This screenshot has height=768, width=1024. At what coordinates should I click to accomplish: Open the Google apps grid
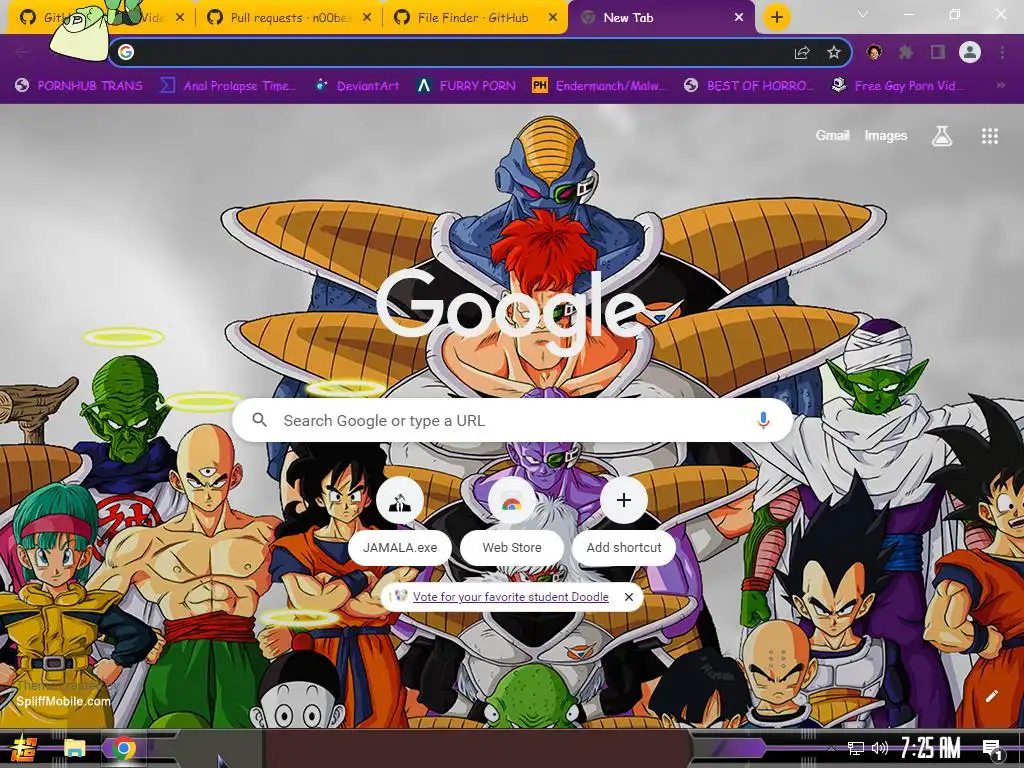(990, 136)
